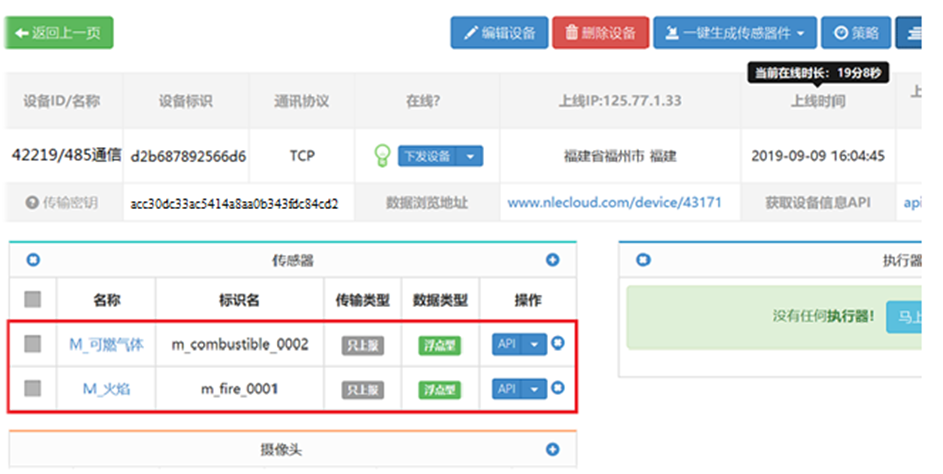Viewport: 943px width, 474px height.
Task: Add a sensor with plus icon
Action: pos(553,260)
